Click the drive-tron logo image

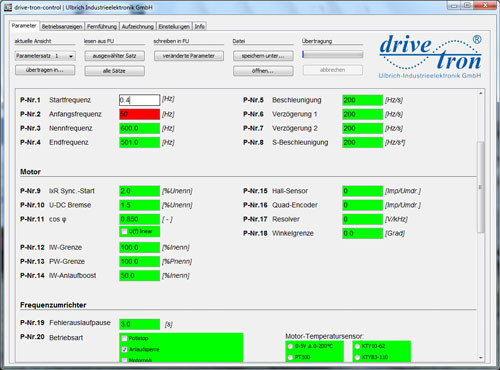tap(430, 57)
